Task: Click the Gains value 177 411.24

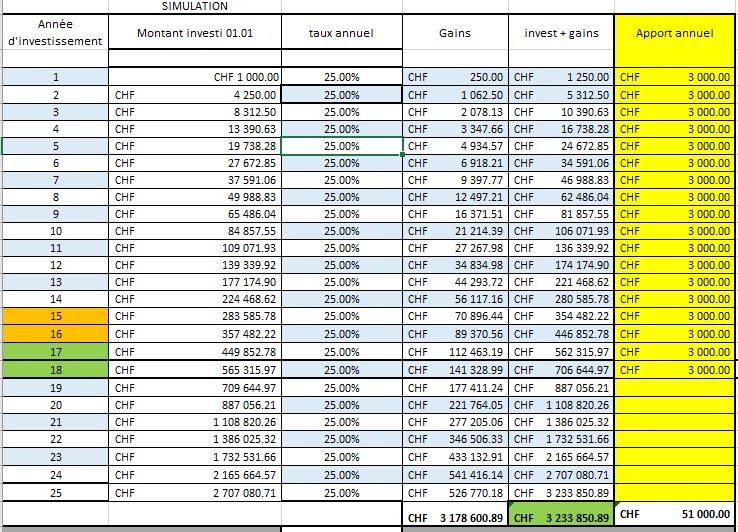Action: [455, 388]
